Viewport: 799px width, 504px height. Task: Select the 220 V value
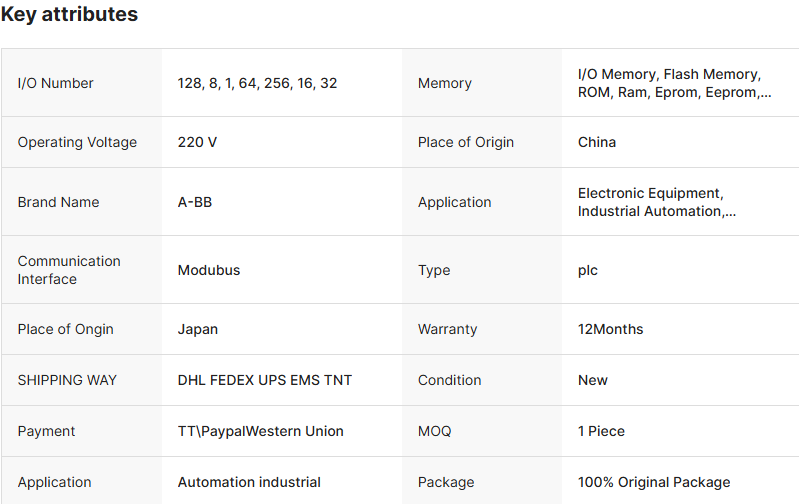[197, 142]
